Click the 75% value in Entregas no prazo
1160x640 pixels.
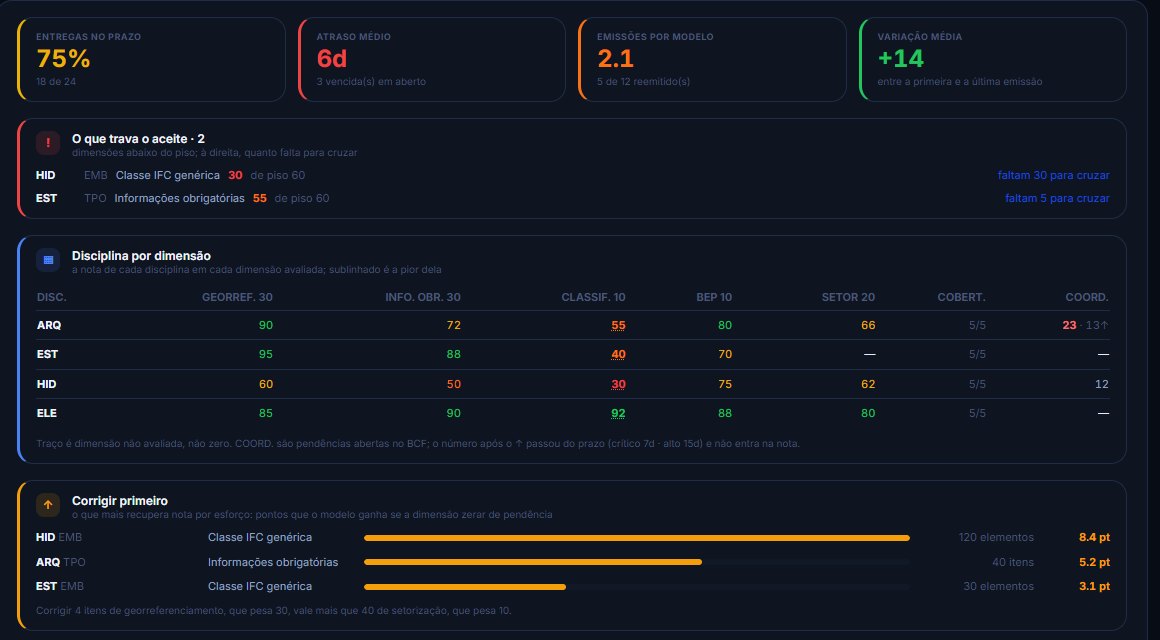point(64,58)
